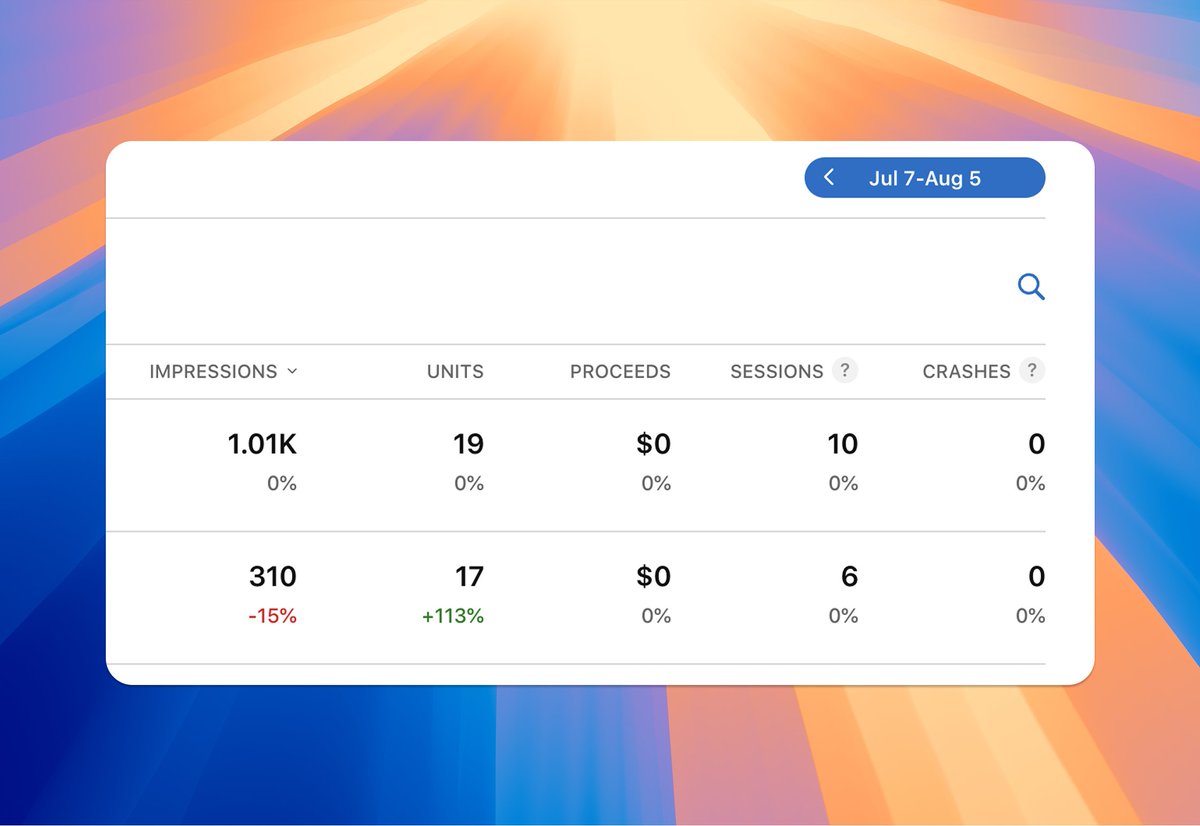Open the Jul 7-Aug 5 date range picker
This screenshot has height=826, width=1200.
tap(925, 178)
